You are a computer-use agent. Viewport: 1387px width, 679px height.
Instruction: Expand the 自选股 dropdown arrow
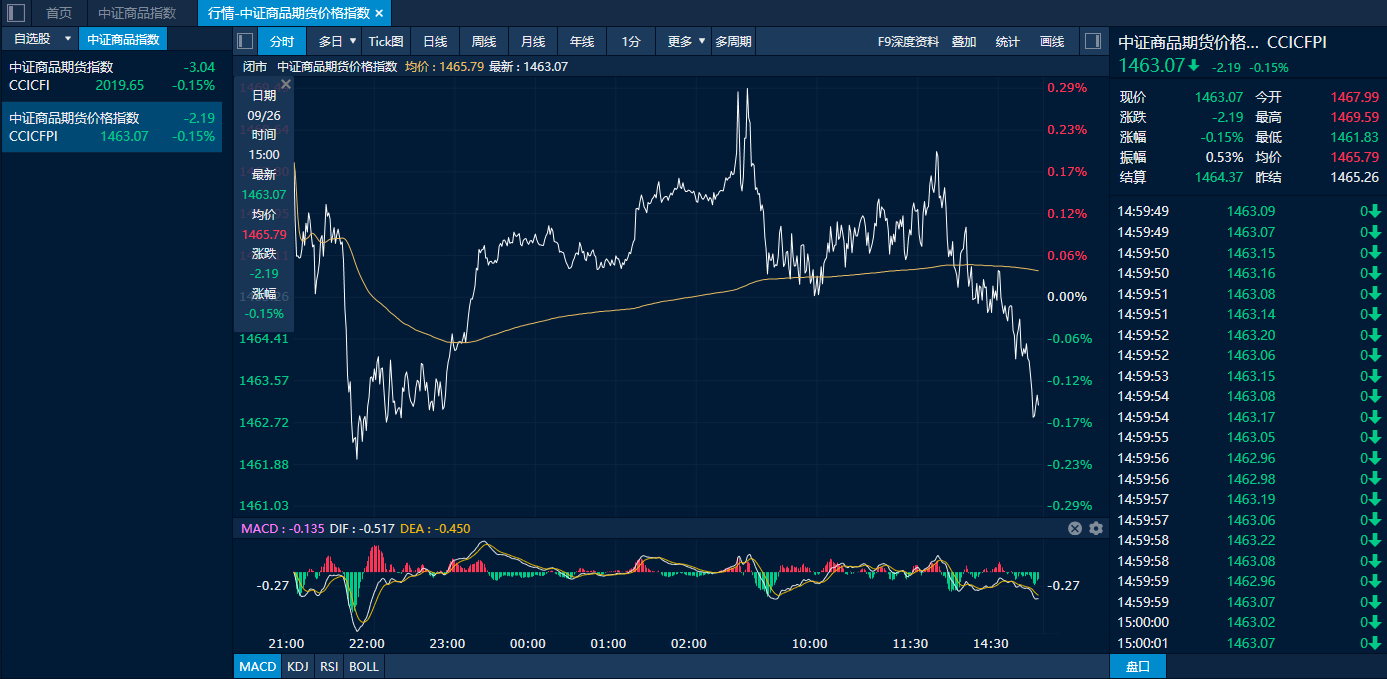point(68,39)
